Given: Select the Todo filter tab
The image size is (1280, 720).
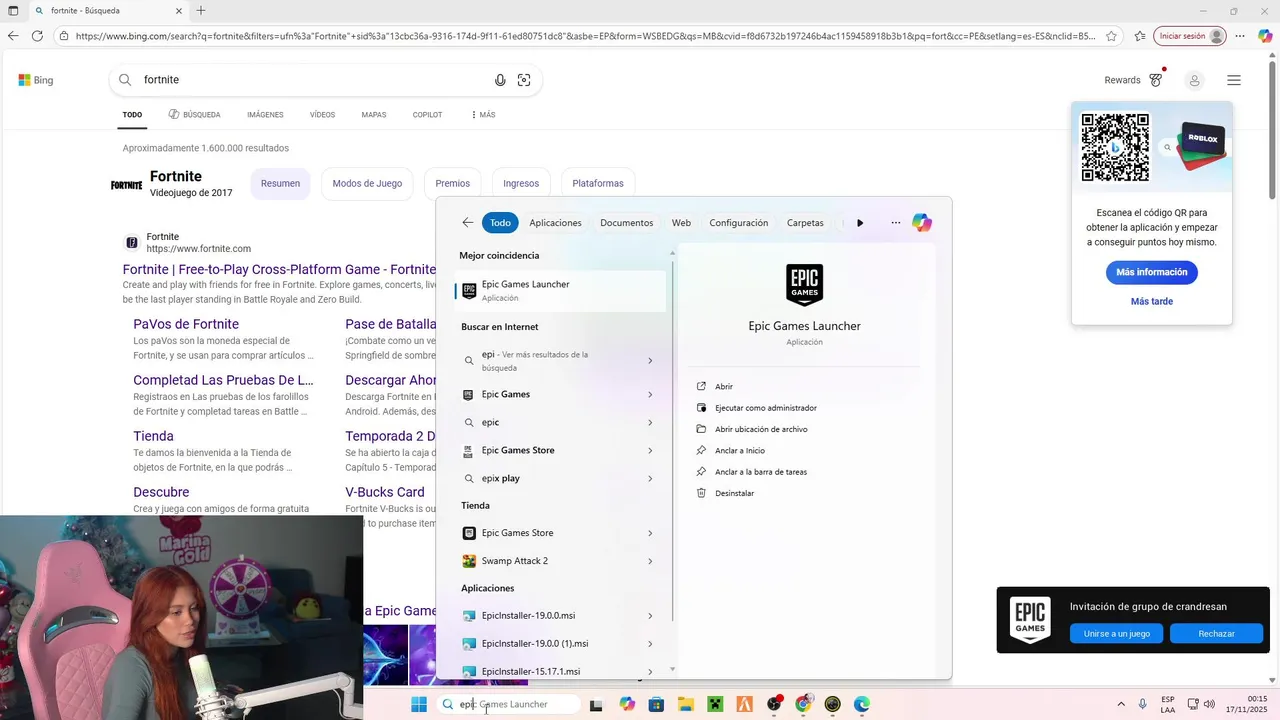Looking at the screenshot, I should tap(500, 223).
